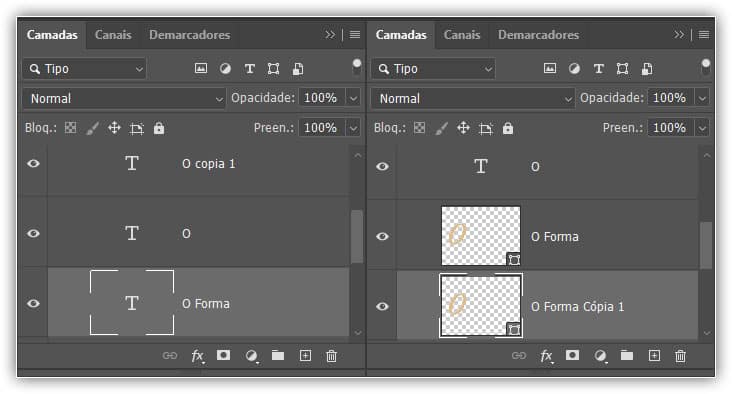Open right panel hamburger menu
Image resolution: width=732 pixels, height=394 pixels.
(704, 35)
